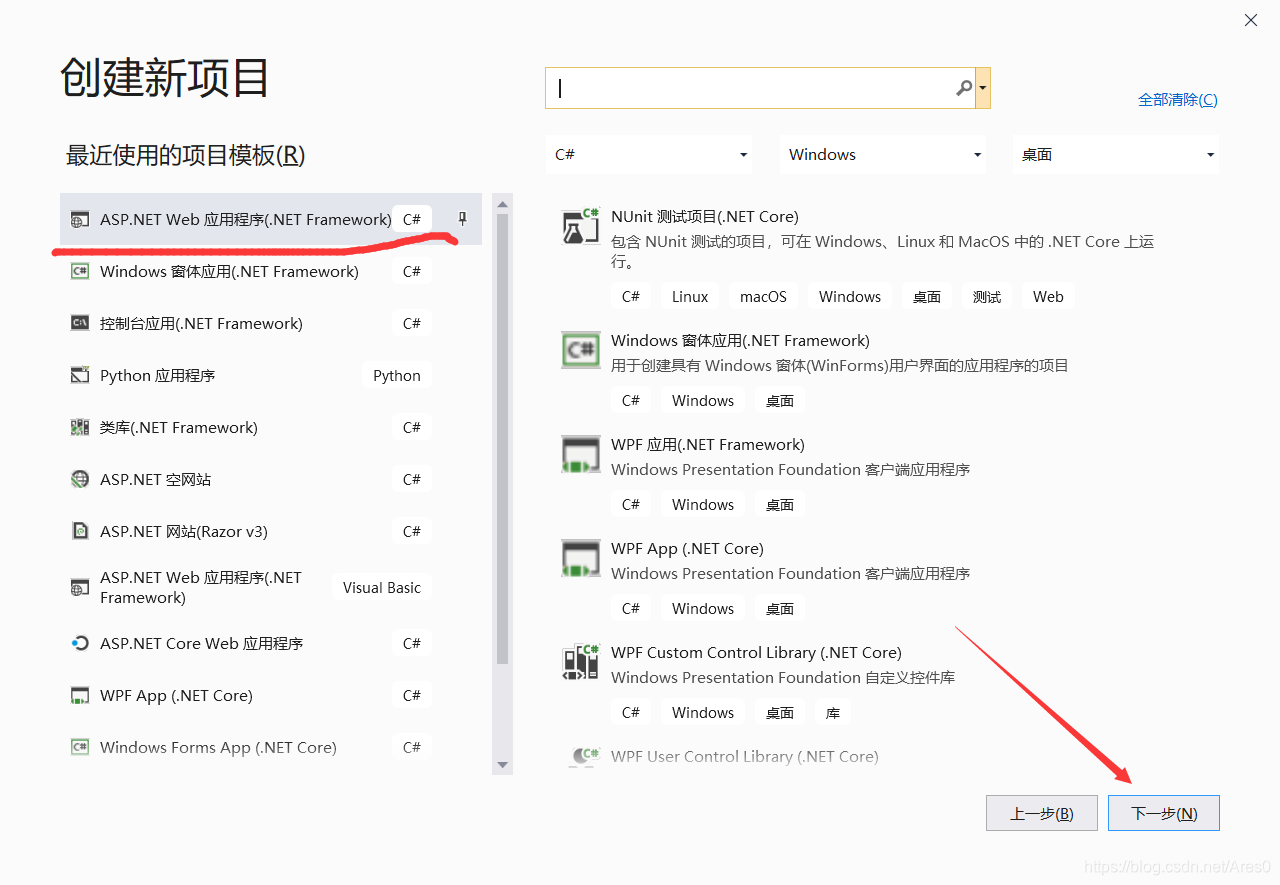1280x885 pixels.
Task: Click the ASP.NET Core Web 应用程序 icon
Action: (x=79, y=643)
